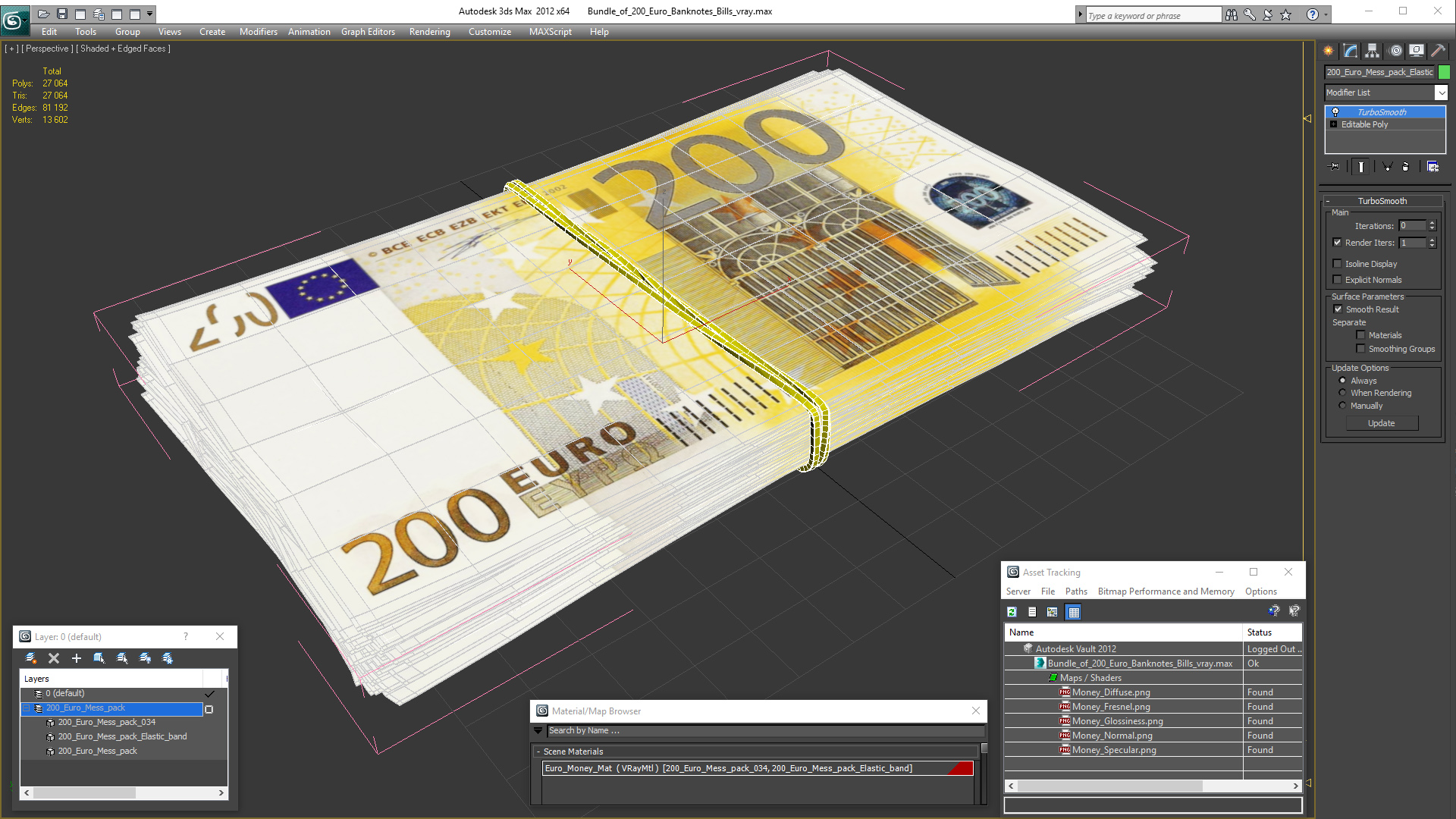This screenshot has height=819, width=1456.
Task: Switch Asset Tracking to Table View icon
Action: tap(1074, 612)
